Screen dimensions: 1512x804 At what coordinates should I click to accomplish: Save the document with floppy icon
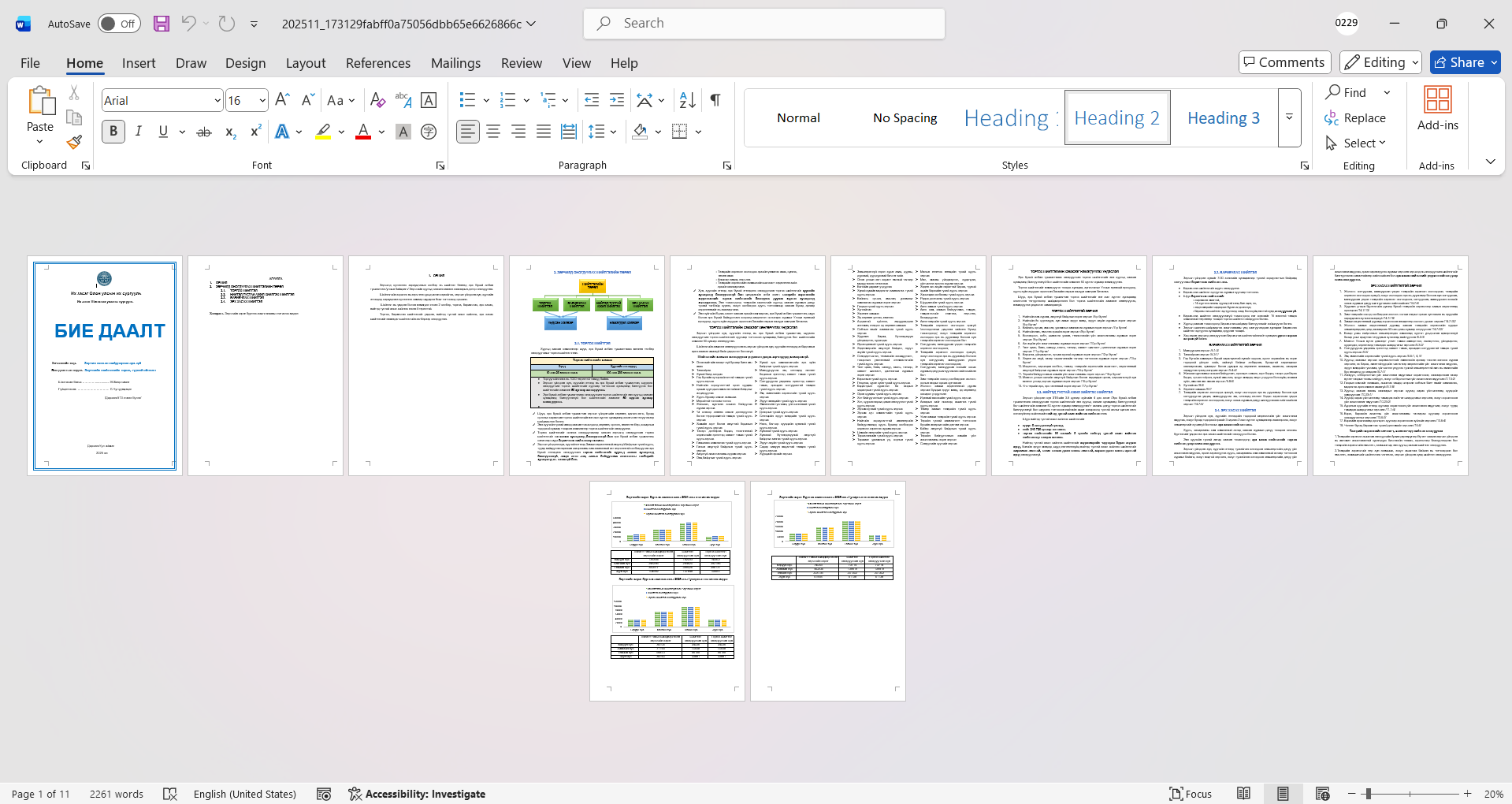(x=162, y=24)
